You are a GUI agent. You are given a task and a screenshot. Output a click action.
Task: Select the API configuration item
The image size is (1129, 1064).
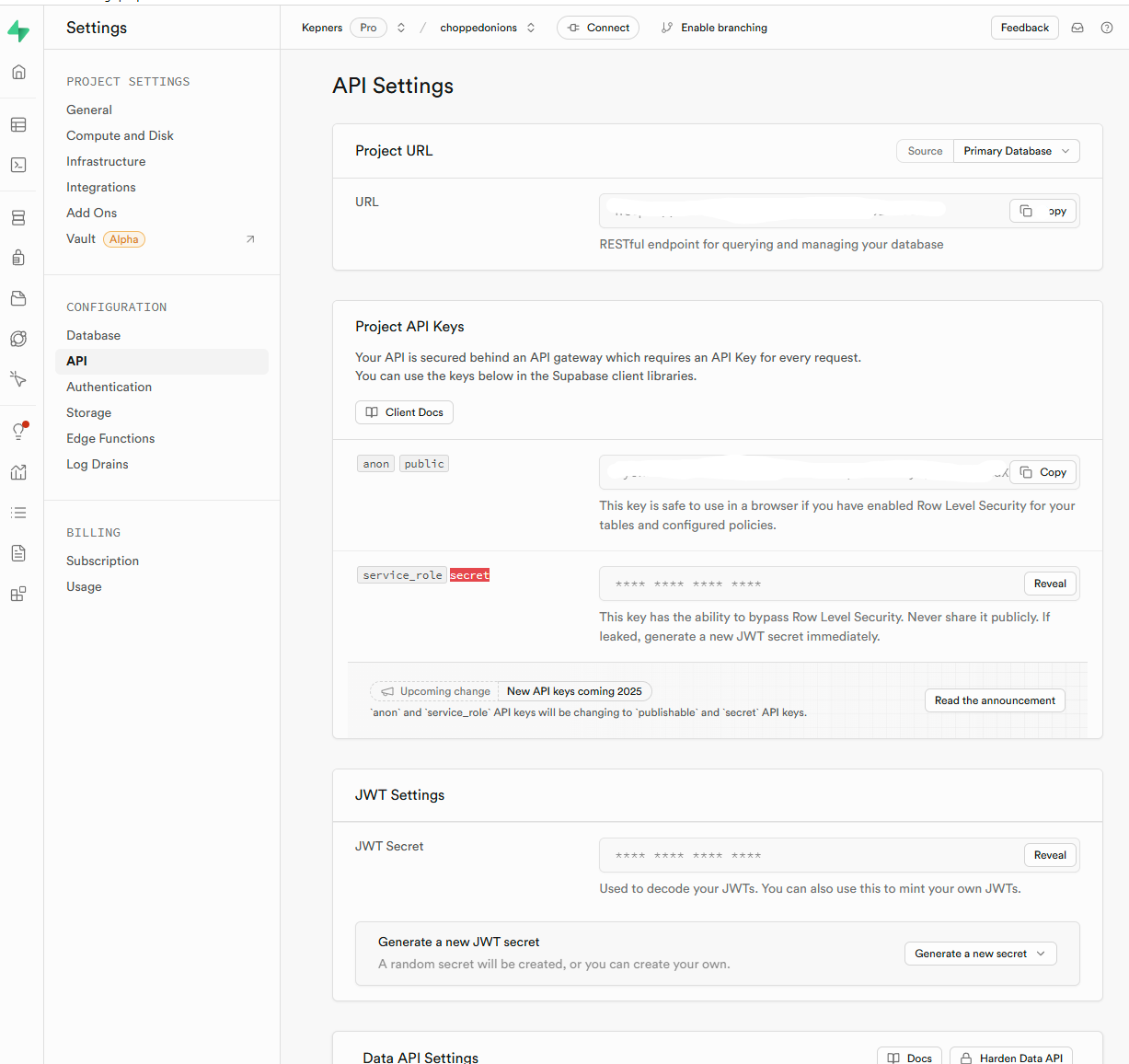tap(162, 361)
